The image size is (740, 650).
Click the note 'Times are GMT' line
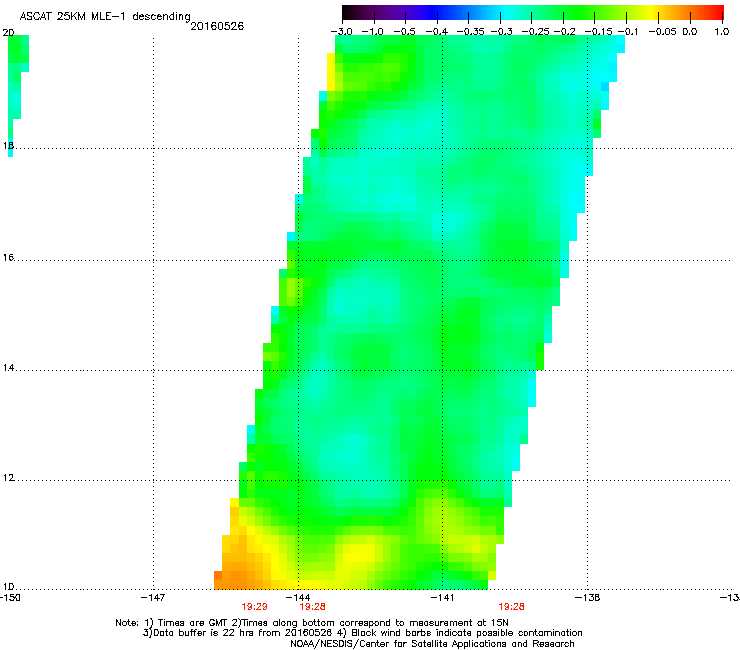coord(311,623)
